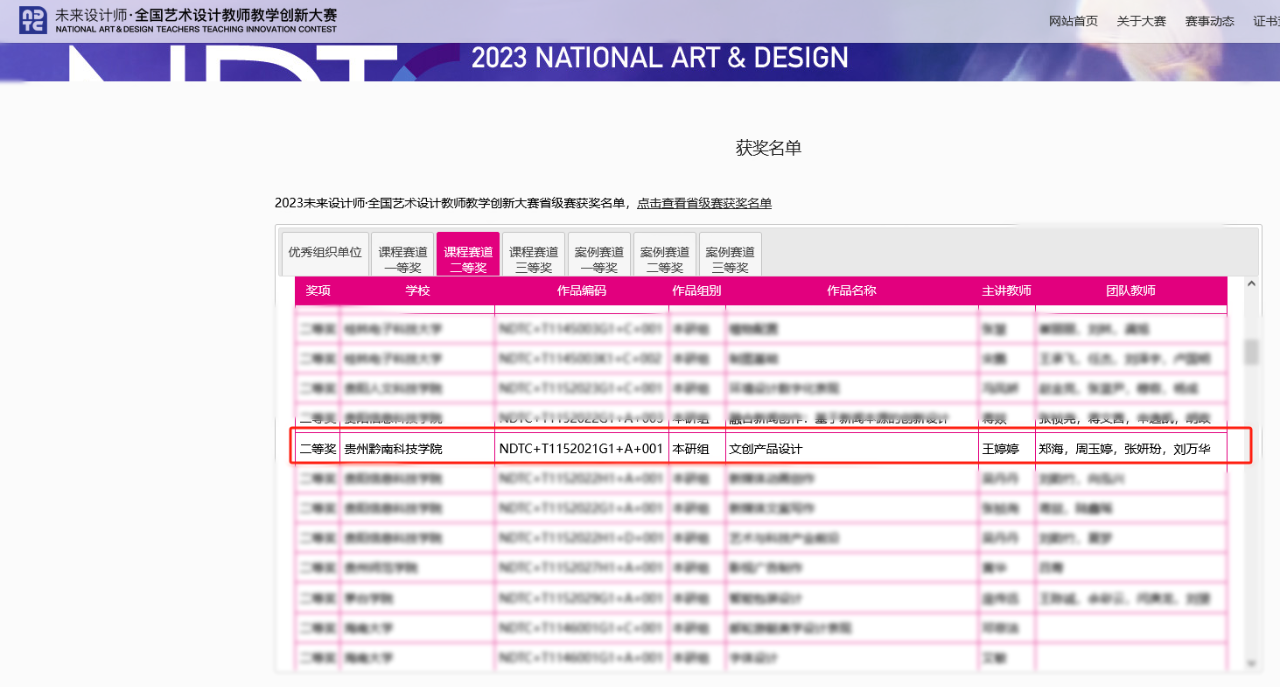Screen dimensions: 1280x687
Task: Open the 课程赛道三等奖 tab
Action: 533,259
